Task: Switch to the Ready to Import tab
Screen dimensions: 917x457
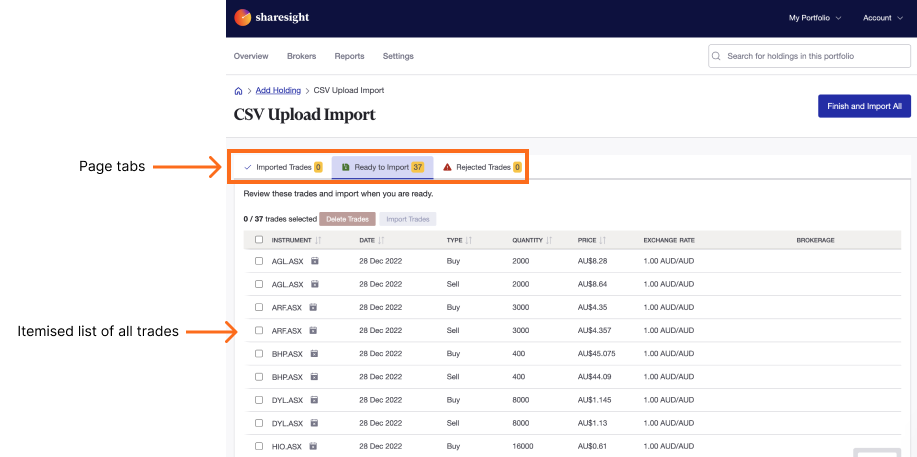Action: tap(382, 167)
